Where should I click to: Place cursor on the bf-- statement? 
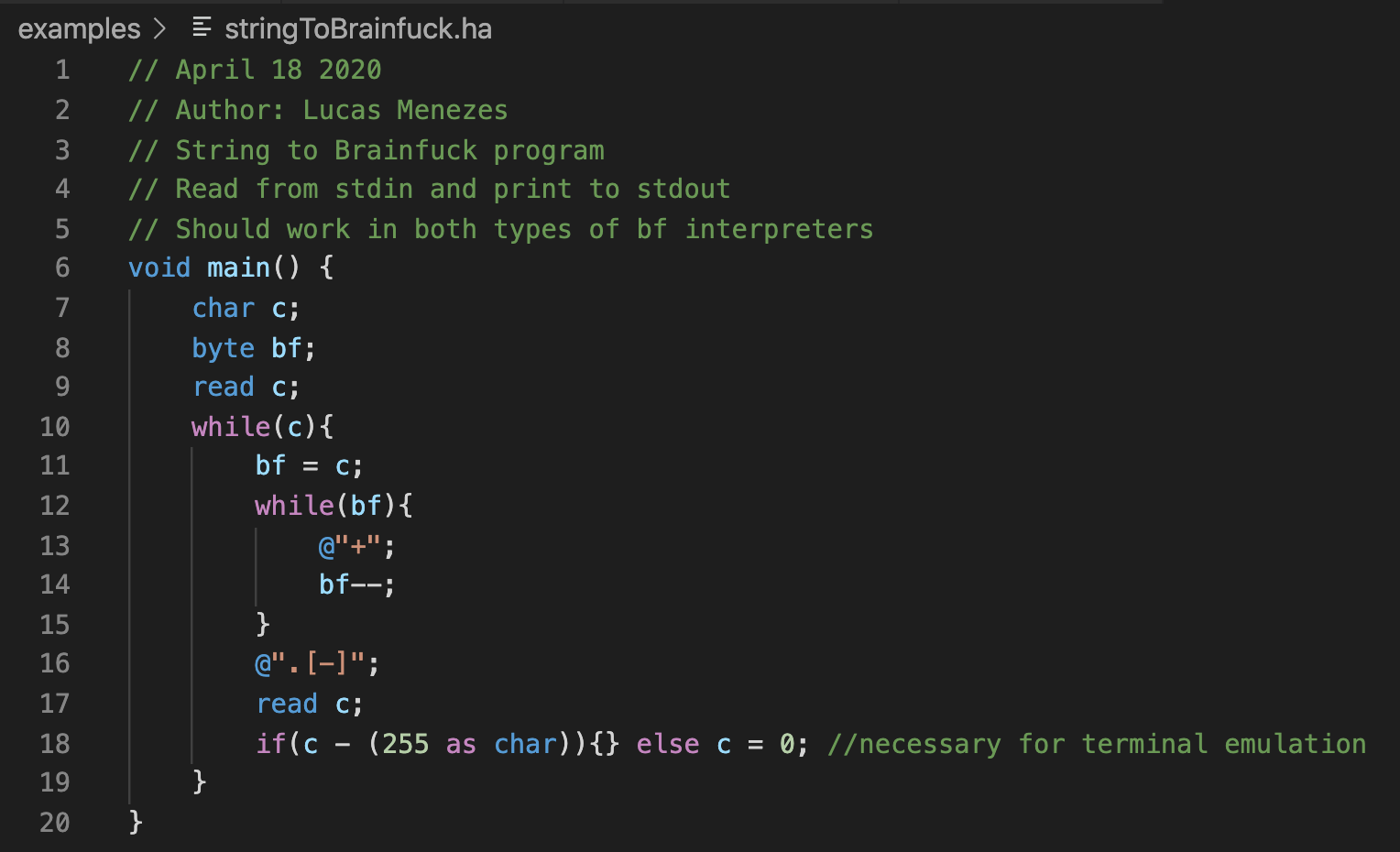point(356,584)
